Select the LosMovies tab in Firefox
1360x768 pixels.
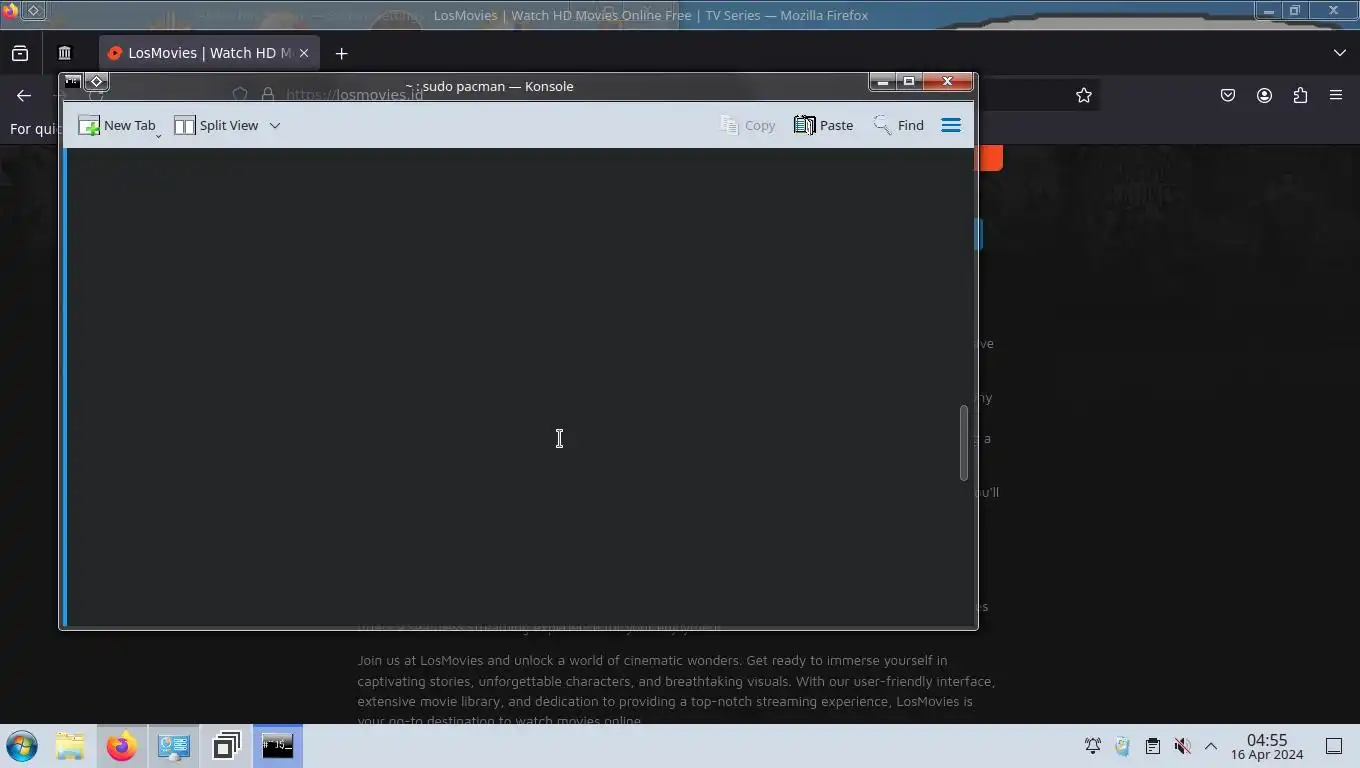[209, 53]
